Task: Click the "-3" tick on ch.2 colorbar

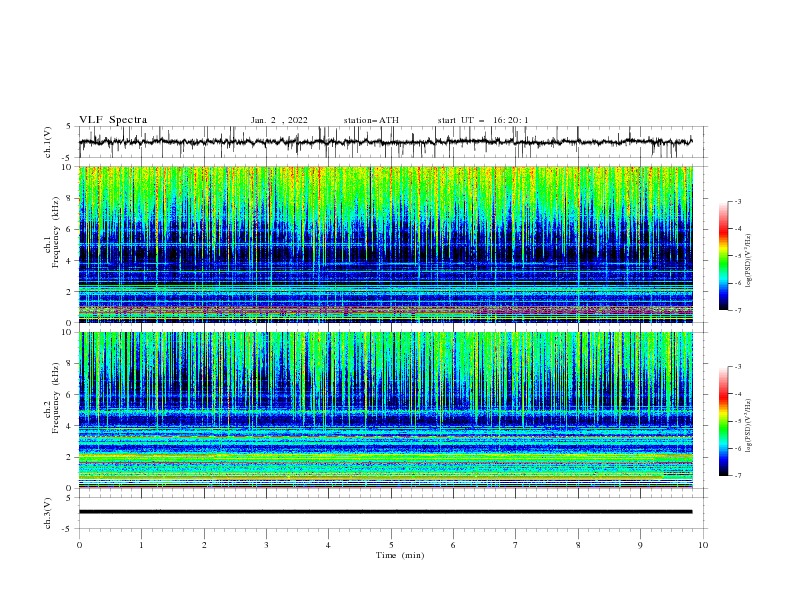Action: [x=738, y=367]
